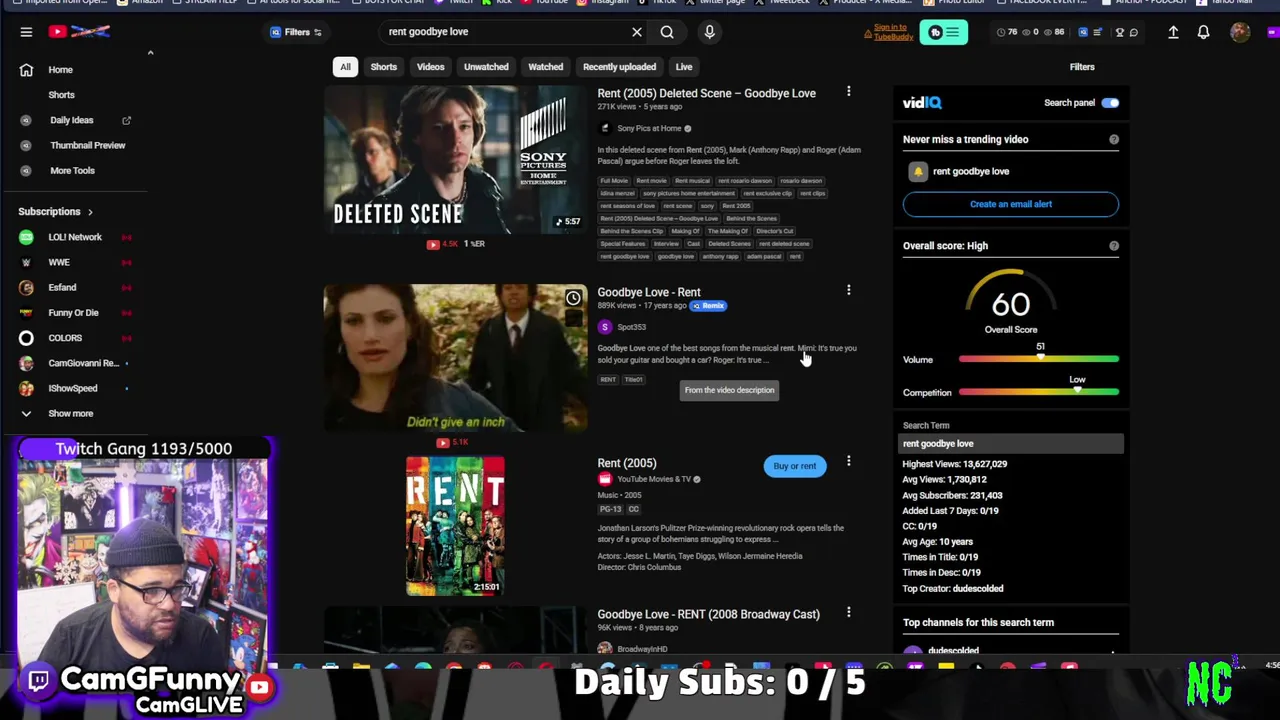Open options menu for the 2008 Broadway Cast video
The image size is (1280, 720).
849,613
